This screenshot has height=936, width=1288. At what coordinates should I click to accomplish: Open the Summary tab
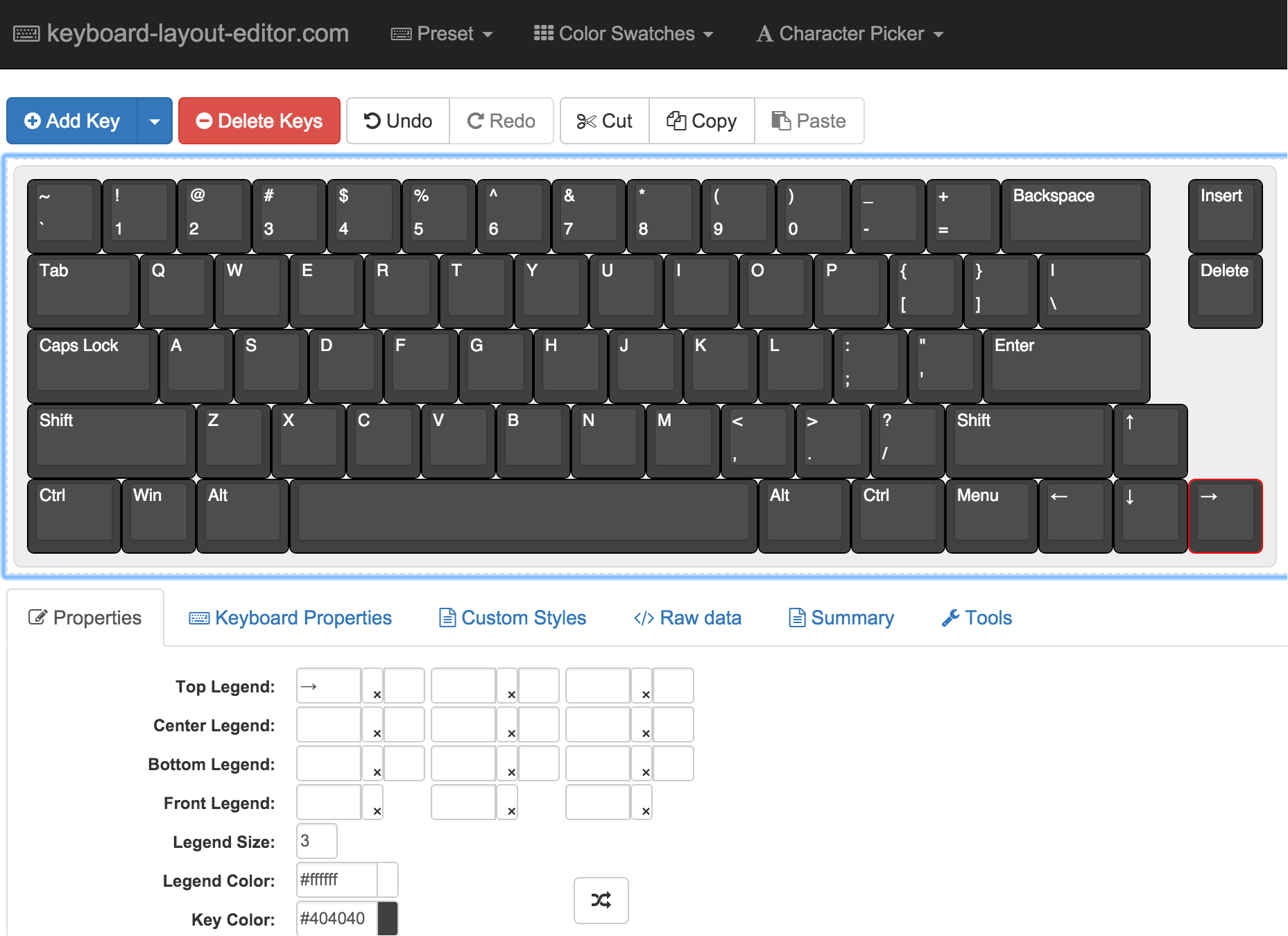(841, 618)
